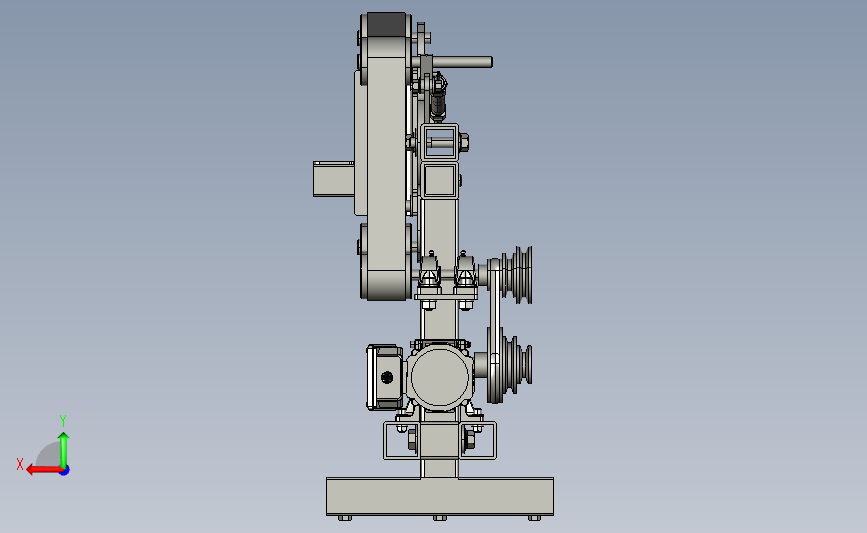Select the drive belt between the pulleys
This screenshot has height=533, width=867.
(x=494, y=330)
